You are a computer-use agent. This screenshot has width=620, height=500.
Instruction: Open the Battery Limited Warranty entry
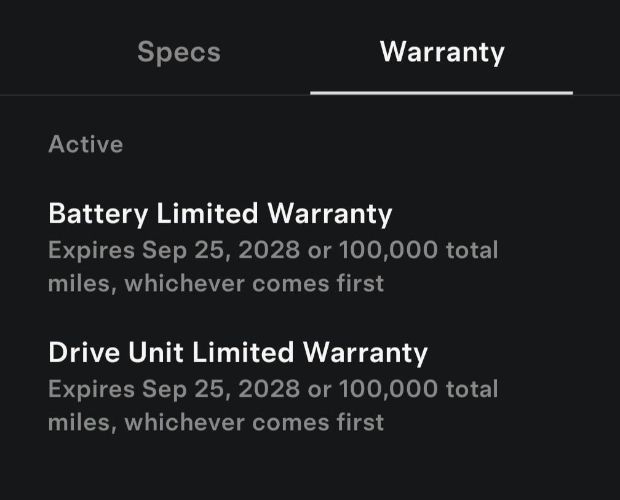click(220, 213)
